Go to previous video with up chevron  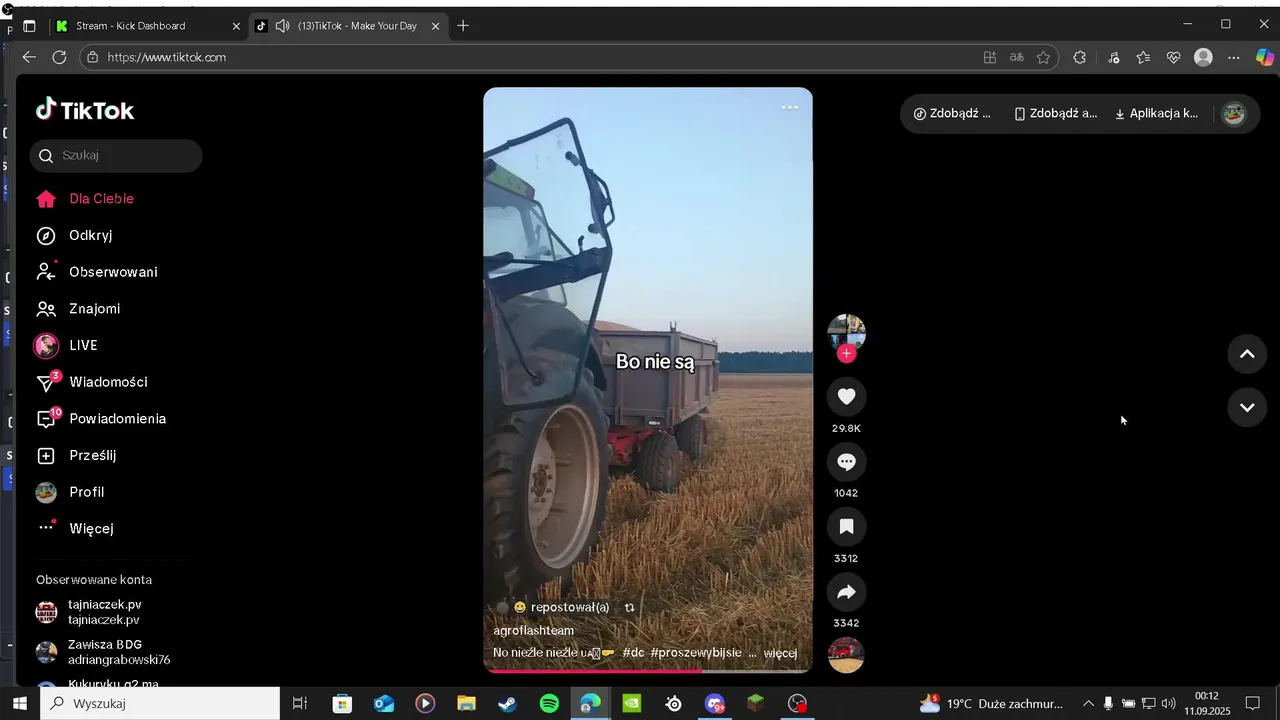pos(1247,354)
